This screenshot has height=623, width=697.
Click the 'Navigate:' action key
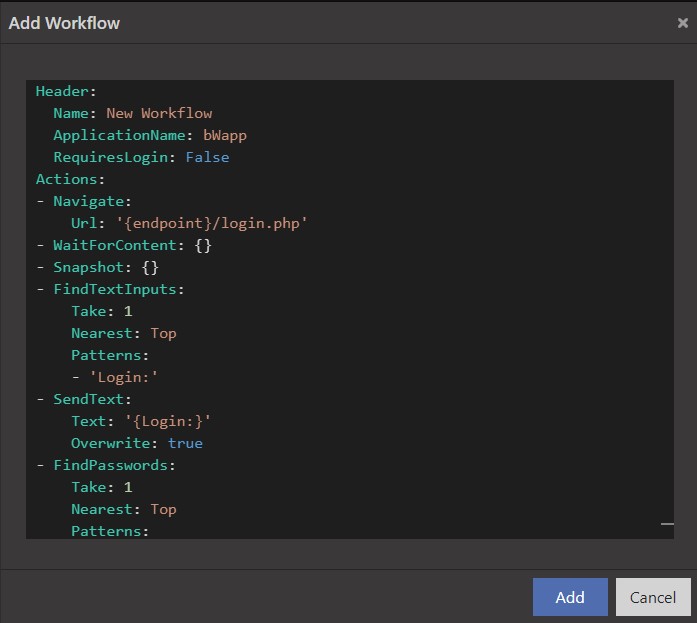point(92,201)
